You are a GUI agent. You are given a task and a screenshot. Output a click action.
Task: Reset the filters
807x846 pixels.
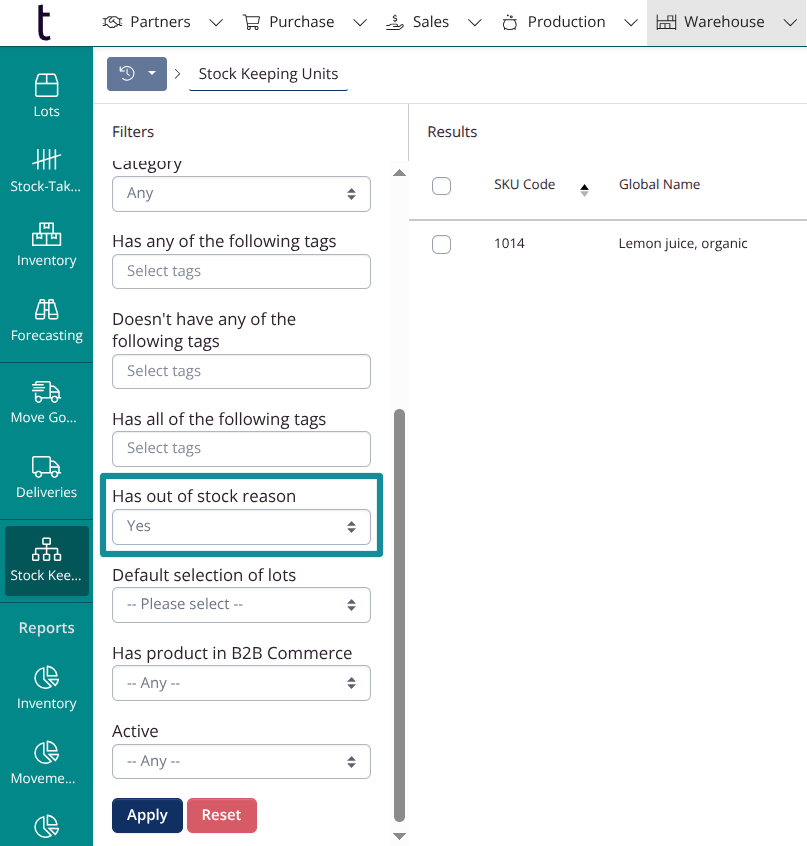(x=221, y=815)
